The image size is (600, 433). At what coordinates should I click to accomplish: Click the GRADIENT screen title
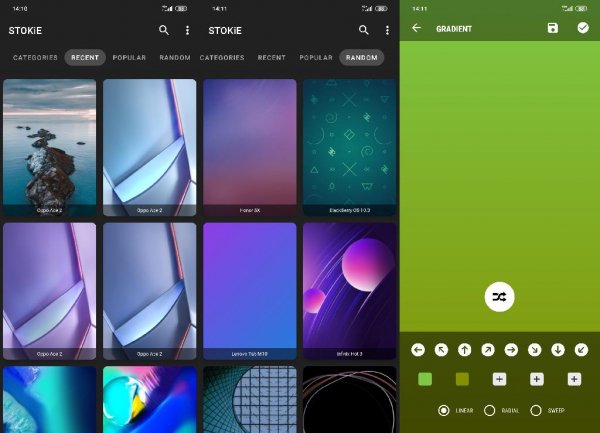454,29
